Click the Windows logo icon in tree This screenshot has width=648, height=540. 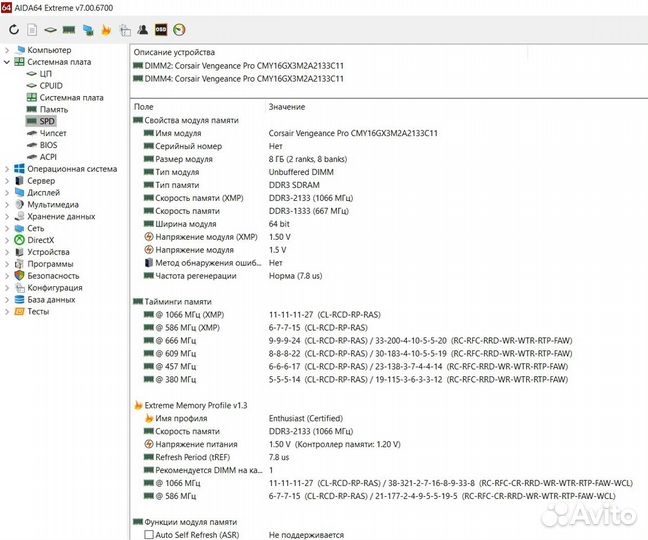[x=19, y=169]
